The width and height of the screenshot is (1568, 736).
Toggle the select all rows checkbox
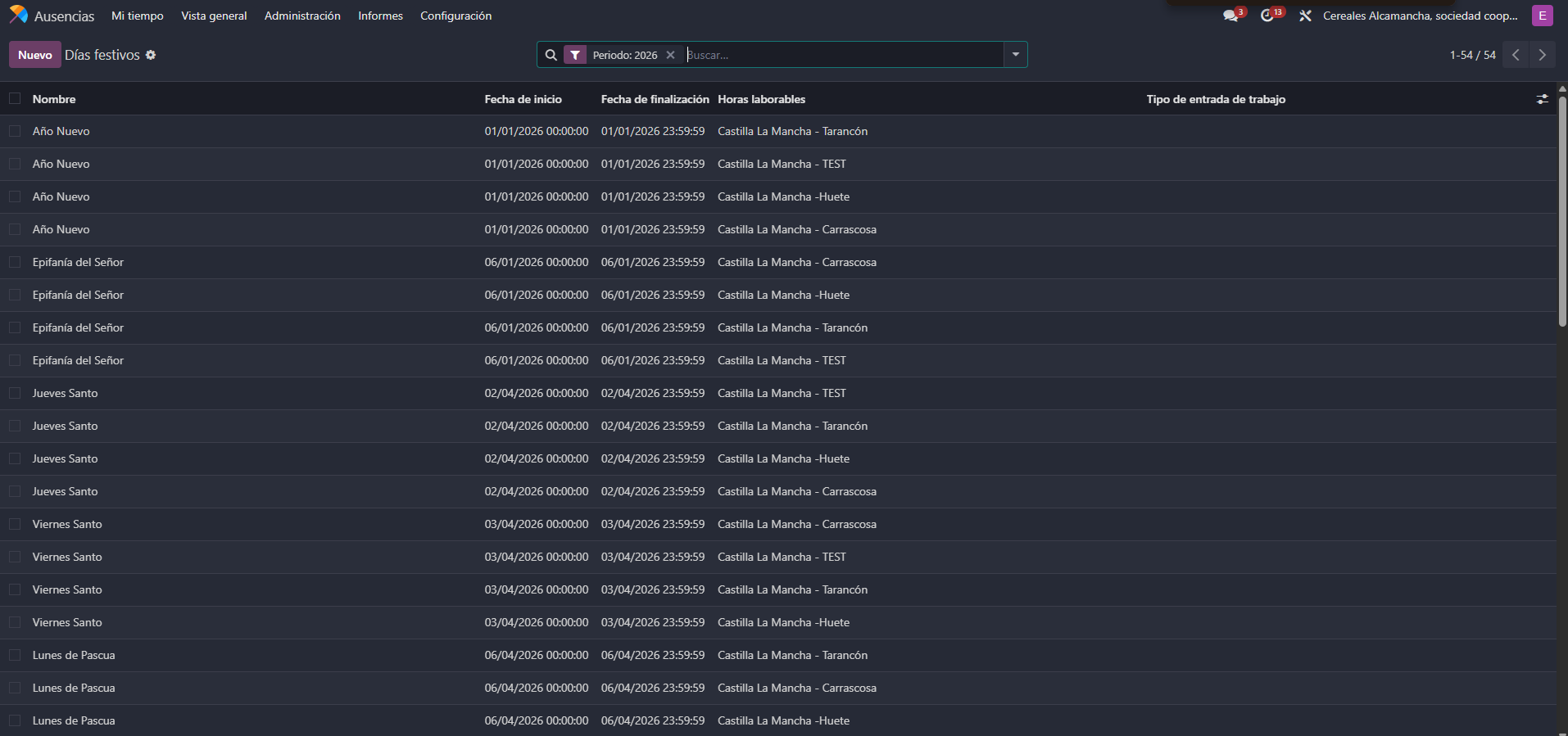click(x=15, y=99)
